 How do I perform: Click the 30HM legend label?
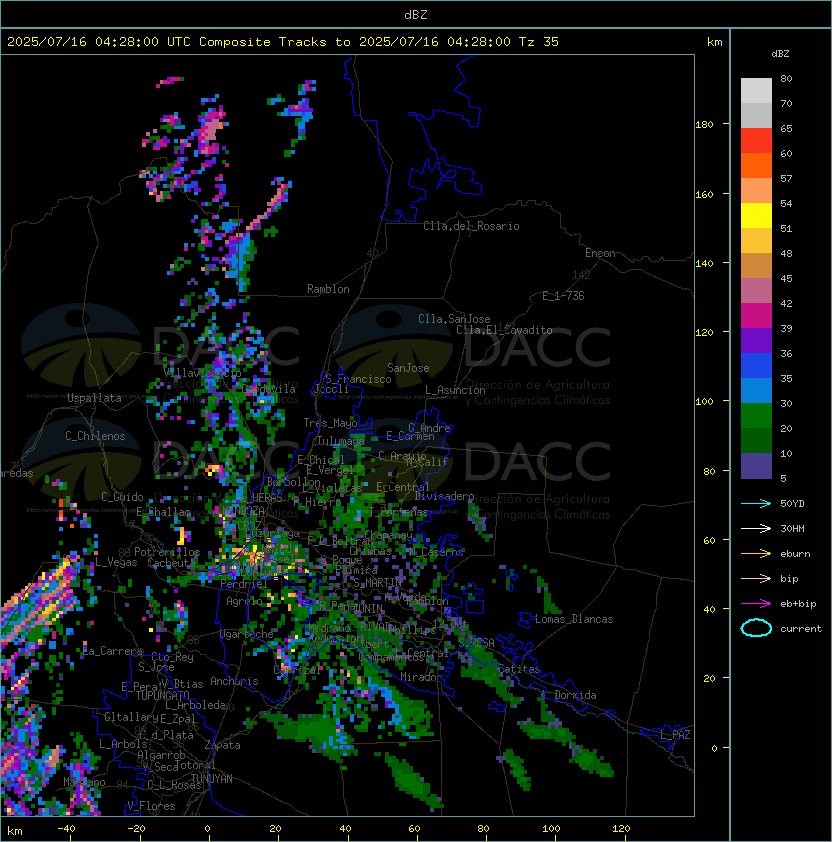pyautogui.click(x=792, y=528)
